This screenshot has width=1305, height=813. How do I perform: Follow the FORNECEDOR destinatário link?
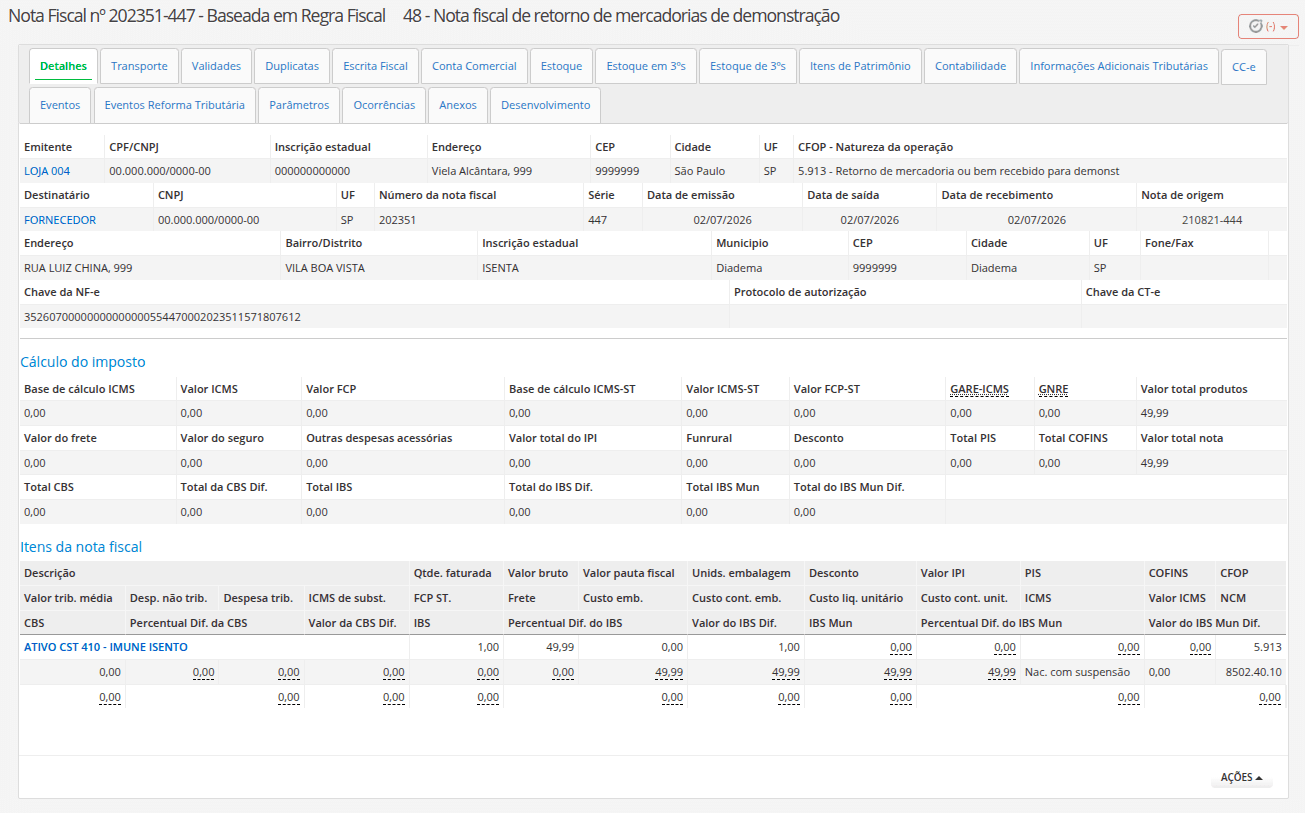click(x=60, y=220)
